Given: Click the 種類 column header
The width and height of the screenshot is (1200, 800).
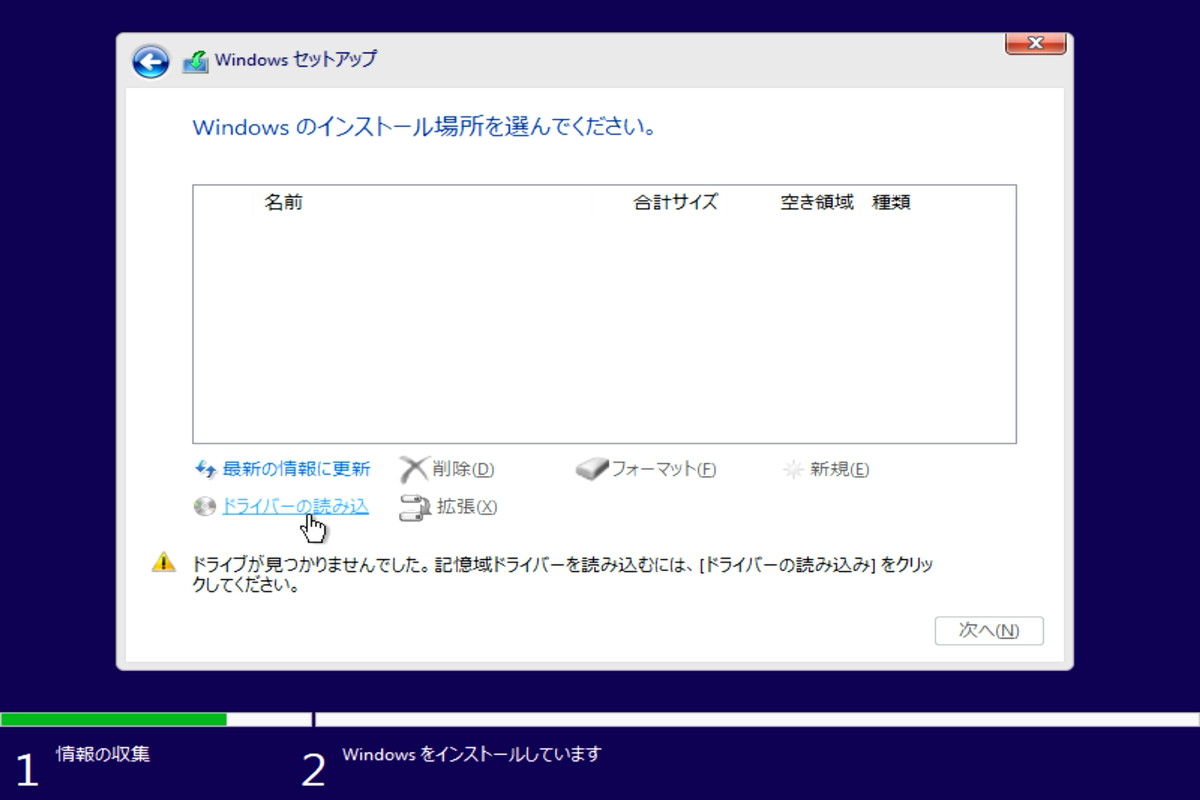Looking at the screenshot, I should pos(891,202).
